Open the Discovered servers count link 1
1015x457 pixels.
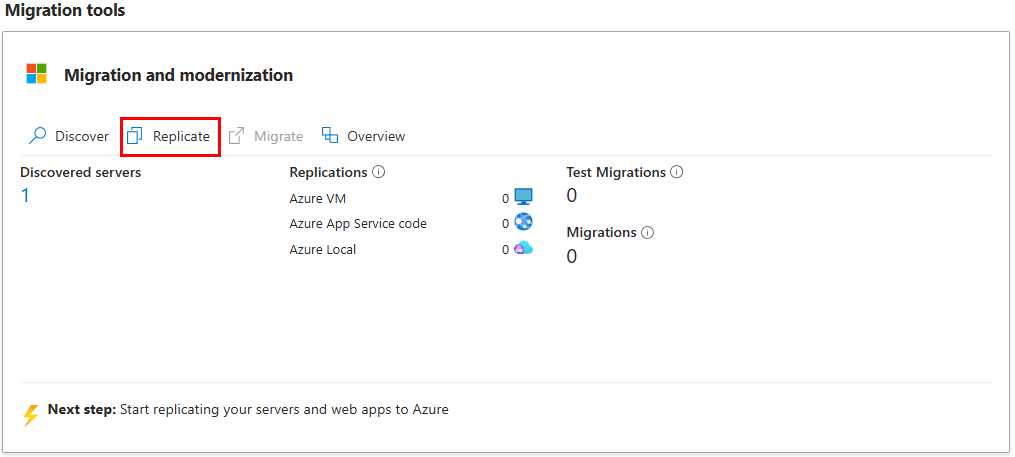tap(25, 195)
